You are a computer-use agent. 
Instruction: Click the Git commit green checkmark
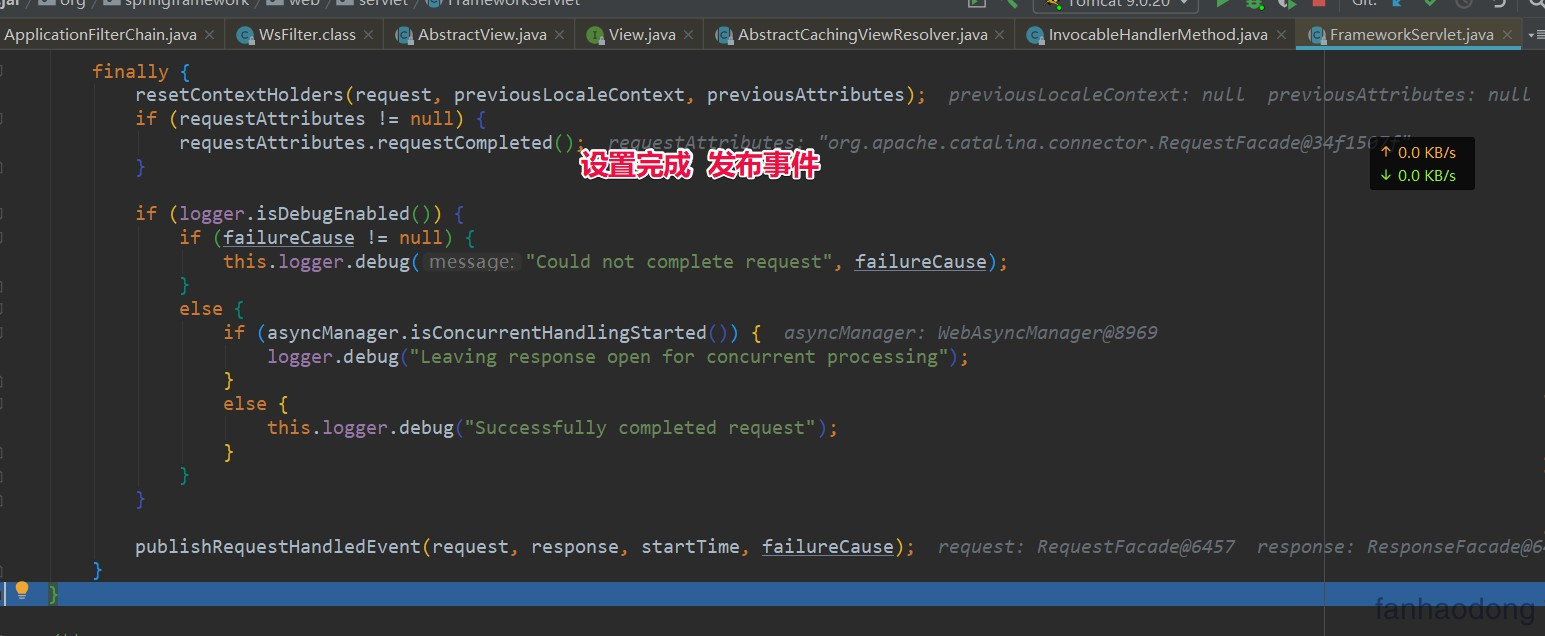point(1431,3)
